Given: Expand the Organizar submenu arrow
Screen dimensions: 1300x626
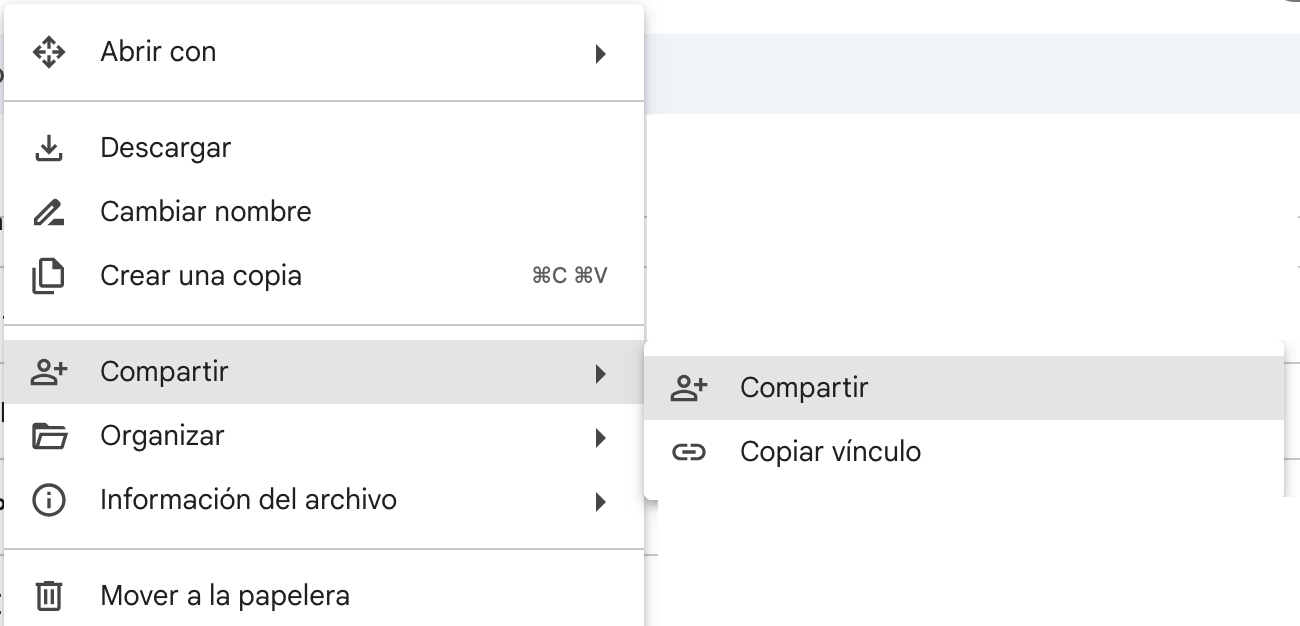Looking at the screenshot, I should pyautogui.click(x=600, y=437).
